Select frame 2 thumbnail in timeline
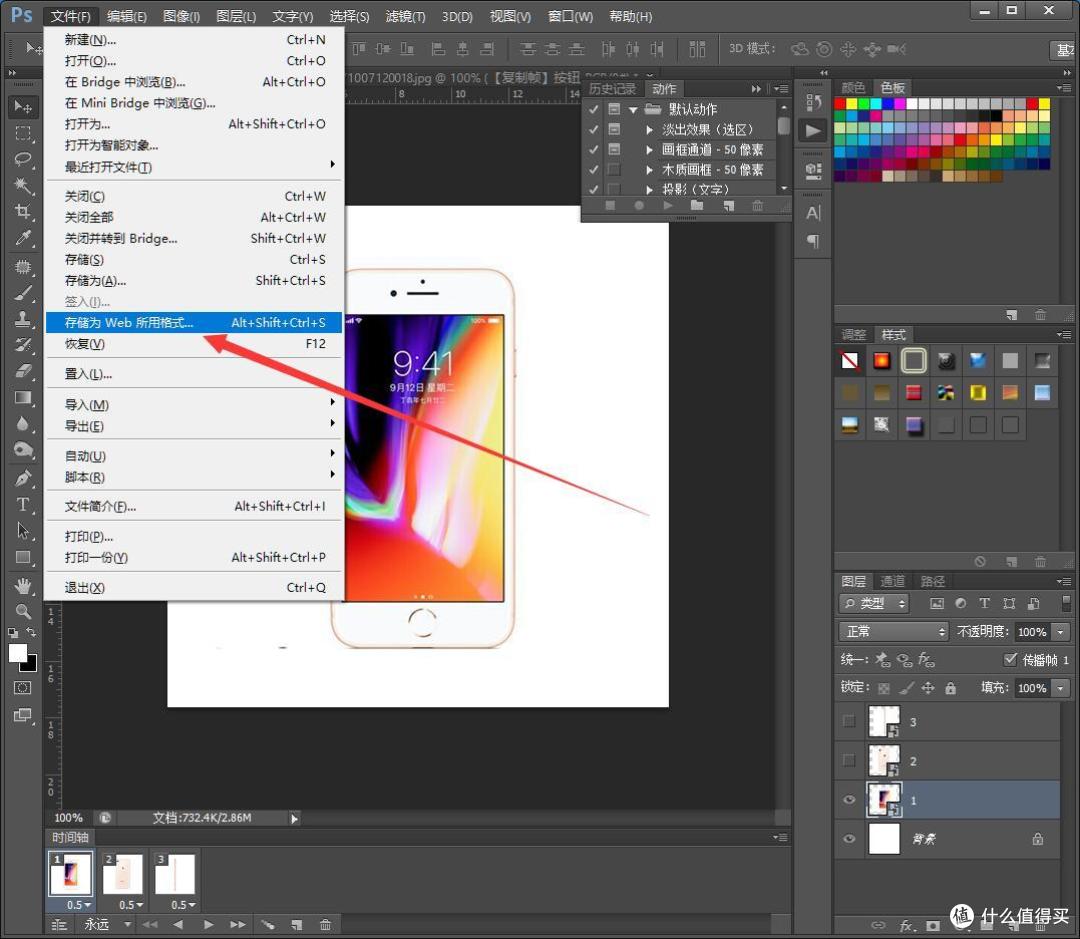The height and width of the screenshot is (939, 1080). pos(123,873)
